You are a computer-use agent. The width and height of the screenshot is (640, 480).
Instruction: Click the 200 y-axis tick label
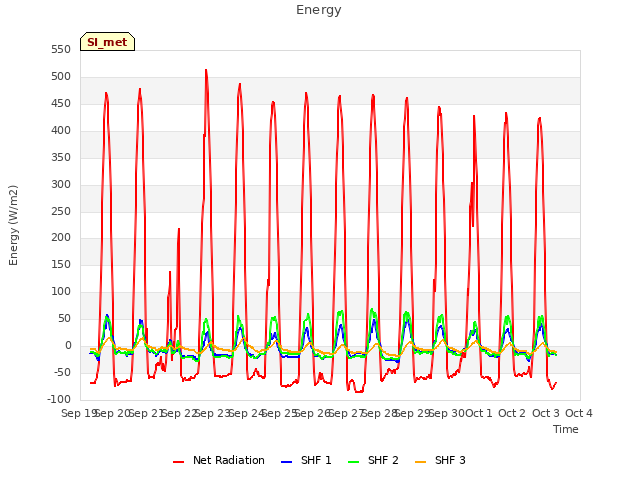tap(61, 238)
